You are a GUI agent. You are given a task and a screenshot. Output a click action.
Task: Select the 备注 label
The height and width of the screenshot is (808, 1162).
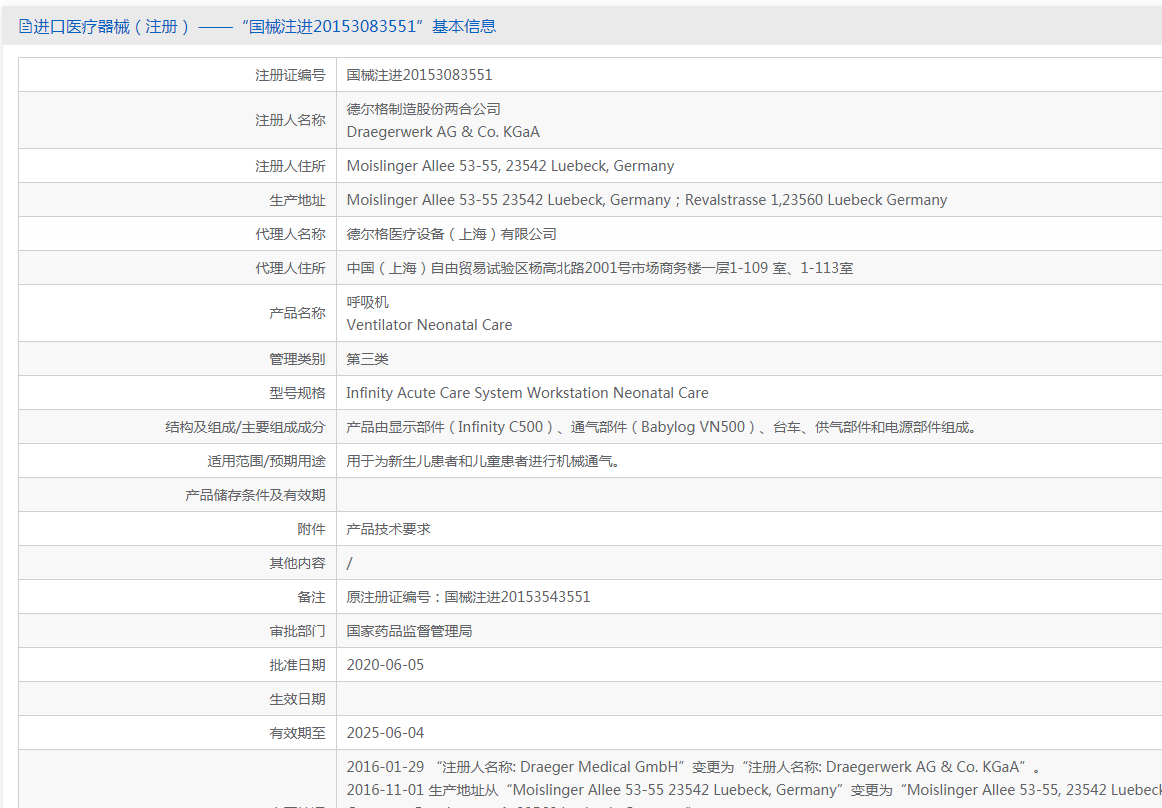coord(311,597)
